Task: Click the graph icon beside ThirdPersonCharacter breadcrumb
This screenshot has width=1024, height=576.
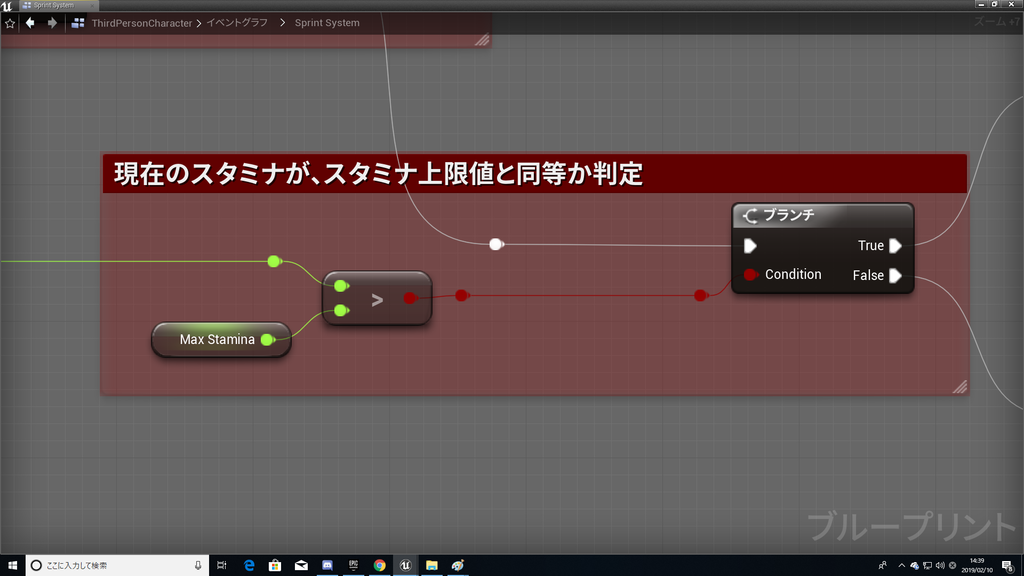Action: tap(76, 22)
